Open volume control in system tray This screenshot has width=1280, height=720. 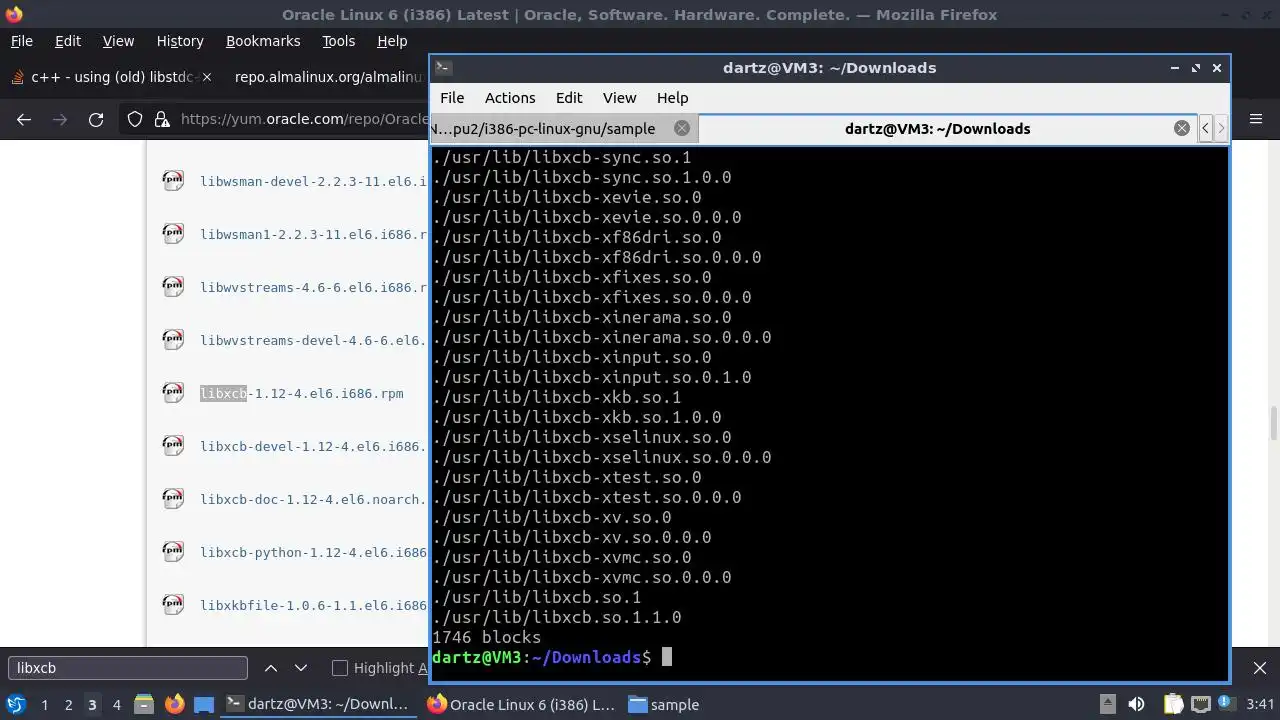click(x=1136, y=704)
